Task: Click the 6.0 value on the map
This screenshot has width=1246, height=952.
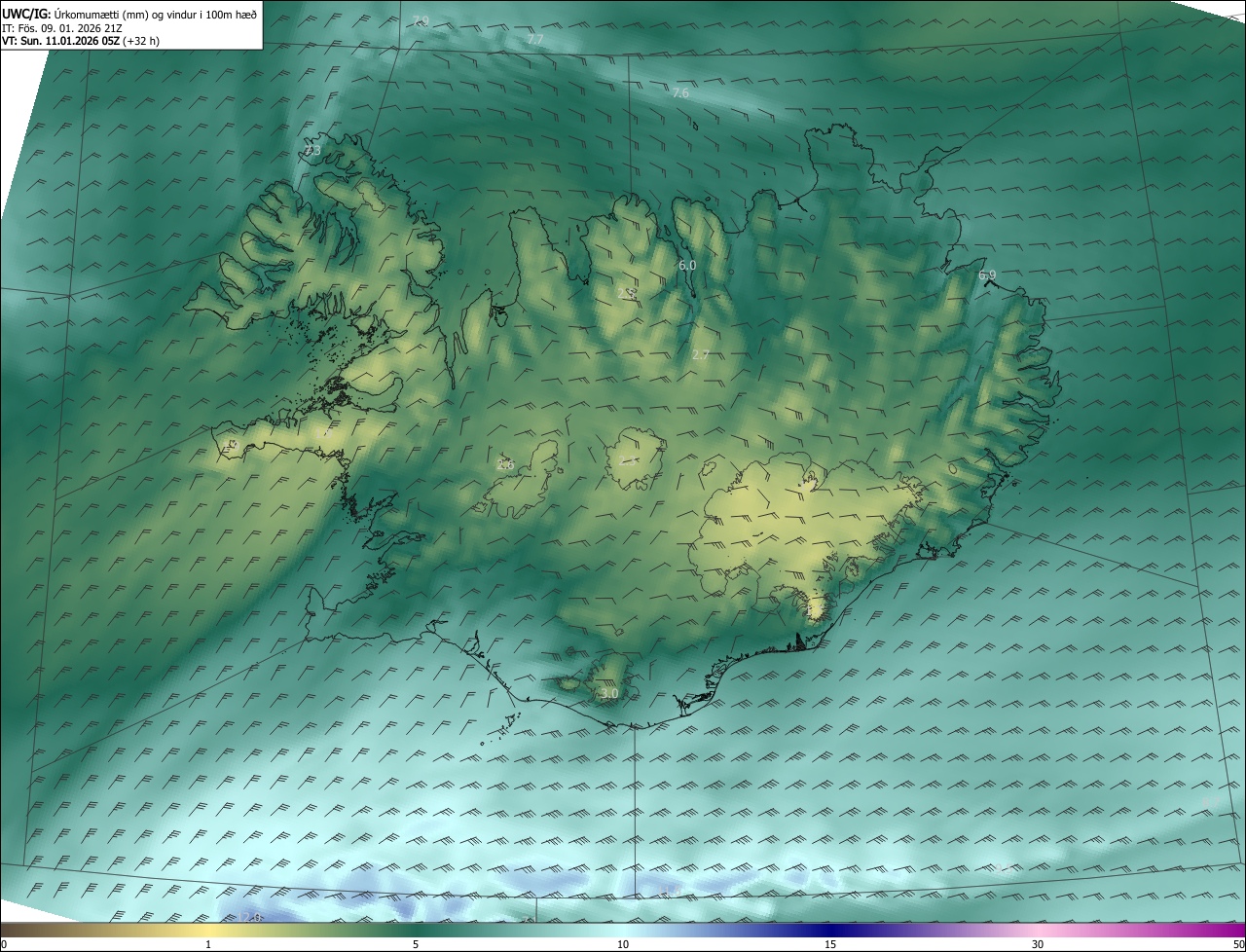Action: click(x=687, y=265)
